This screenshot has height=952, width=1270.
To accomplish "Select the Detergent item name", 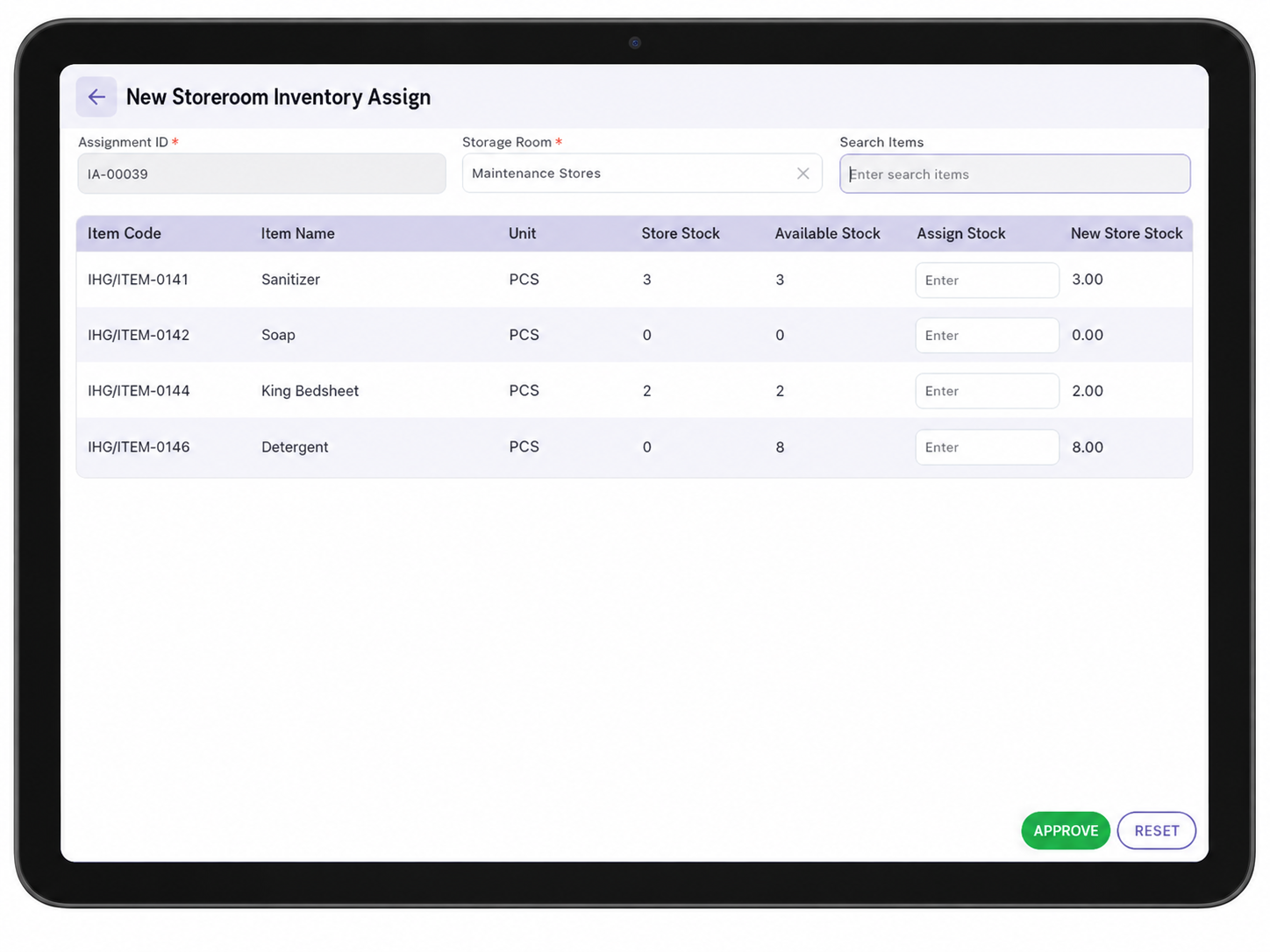I will pos(295,447).
